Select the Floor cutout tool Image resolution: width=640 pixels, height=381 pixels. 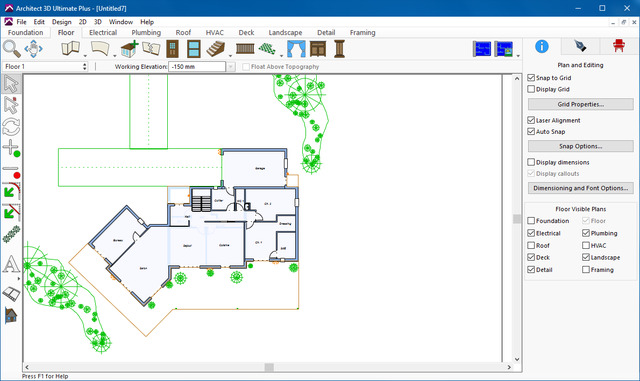pos(151,49)
